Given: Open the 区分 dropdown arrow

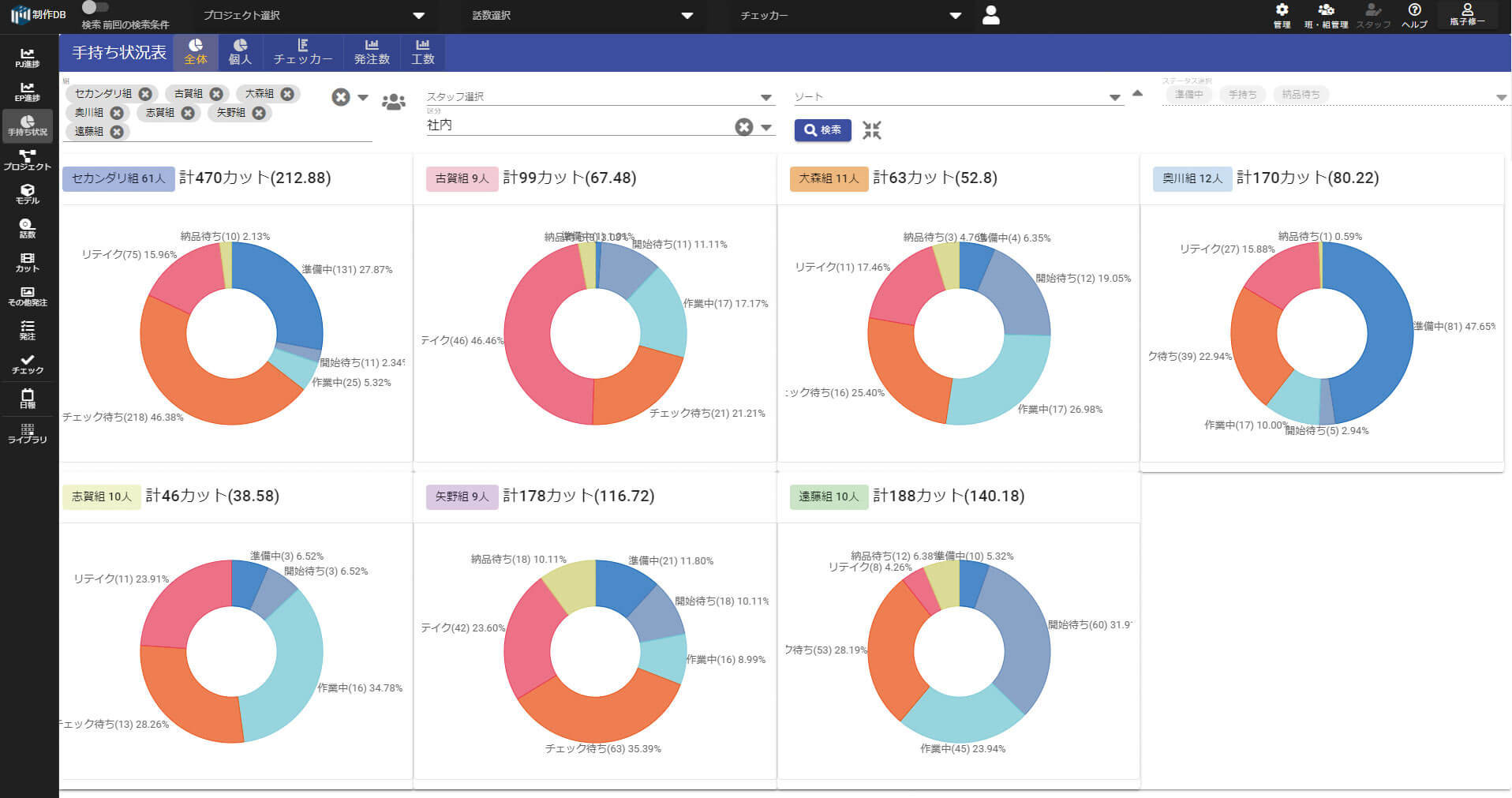Looking at the screenshot, I should coord(766,128).
